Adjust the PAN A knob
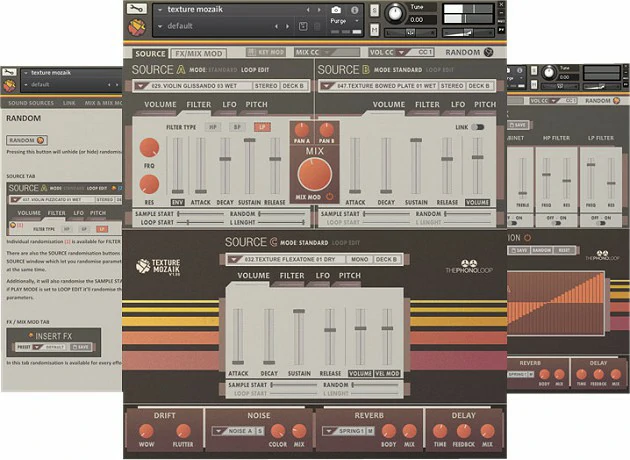Image resolution: width=630 pixels, height=460 pixels. click(x=302, y=130)
